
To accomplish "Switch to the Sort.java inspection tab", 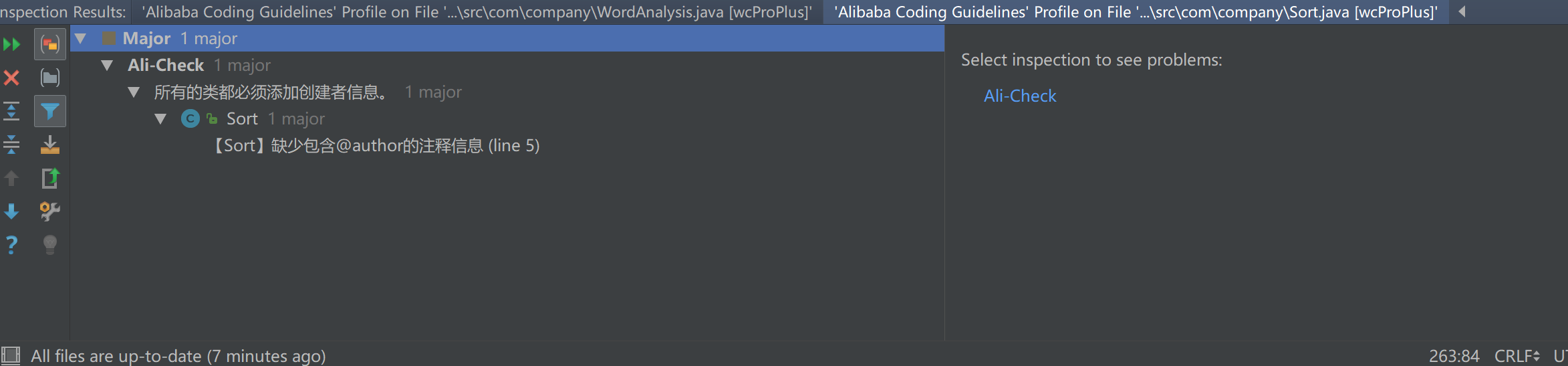I will click(1136, 12).
